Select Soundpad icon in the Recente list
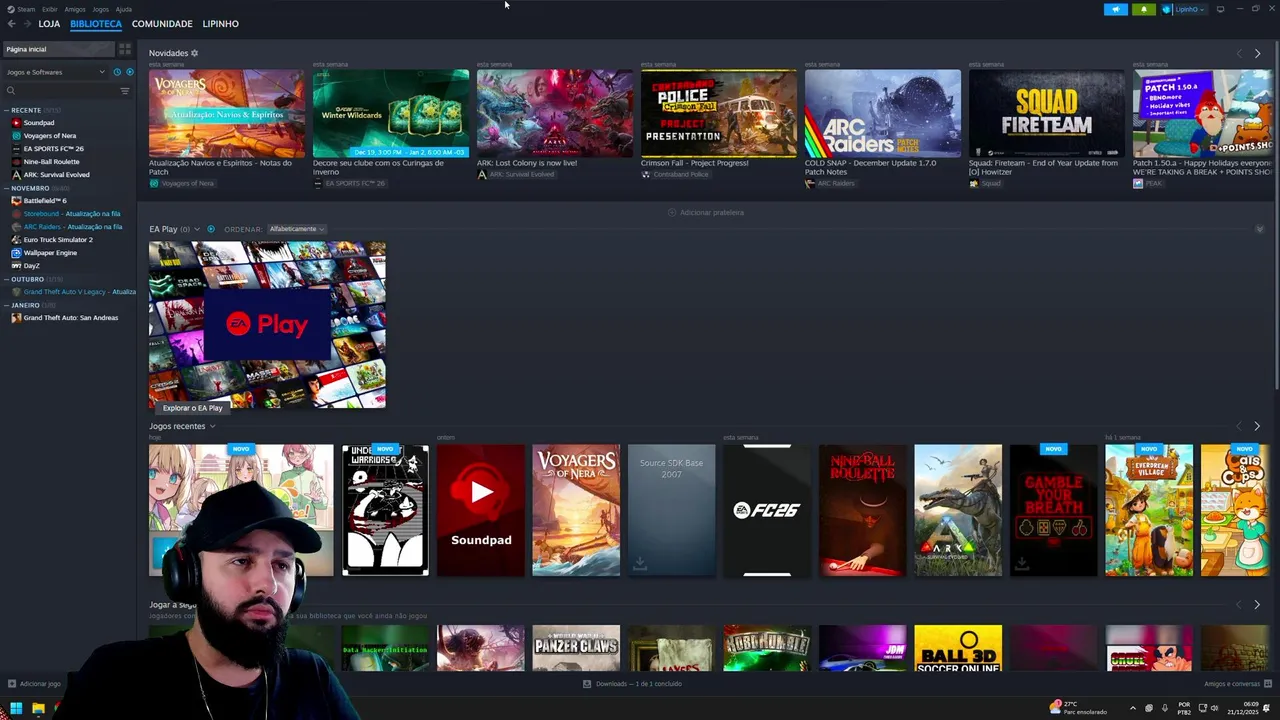The height and width of the screenshot is (720, 1280). click(x=16, y=122)
